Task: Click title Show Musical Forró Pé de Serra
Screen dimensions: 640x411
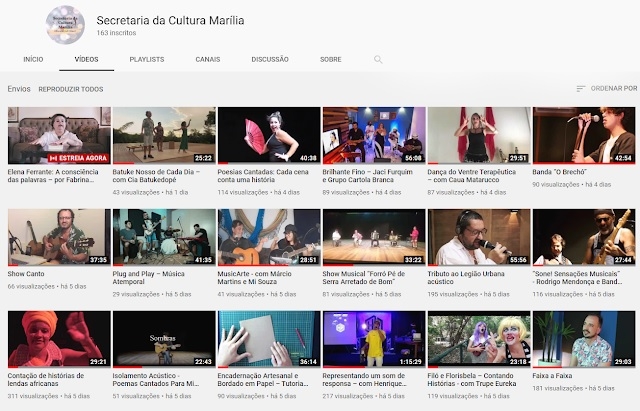Action: tap(364, 278)
